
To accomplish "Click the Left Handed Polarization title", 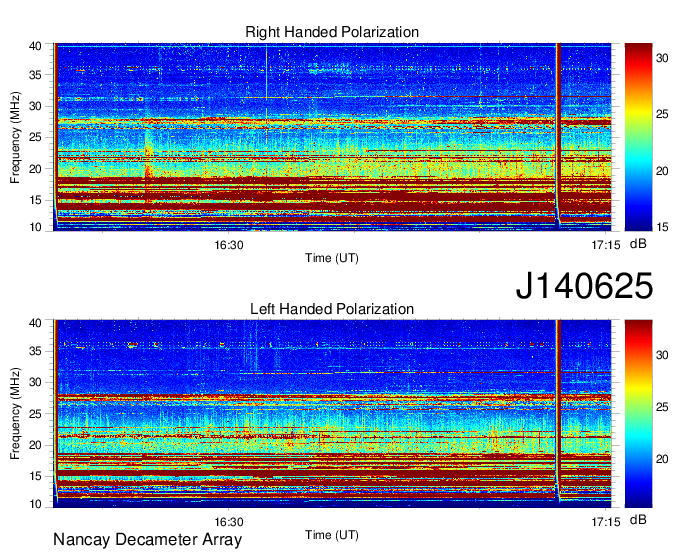I will [332, 309].
